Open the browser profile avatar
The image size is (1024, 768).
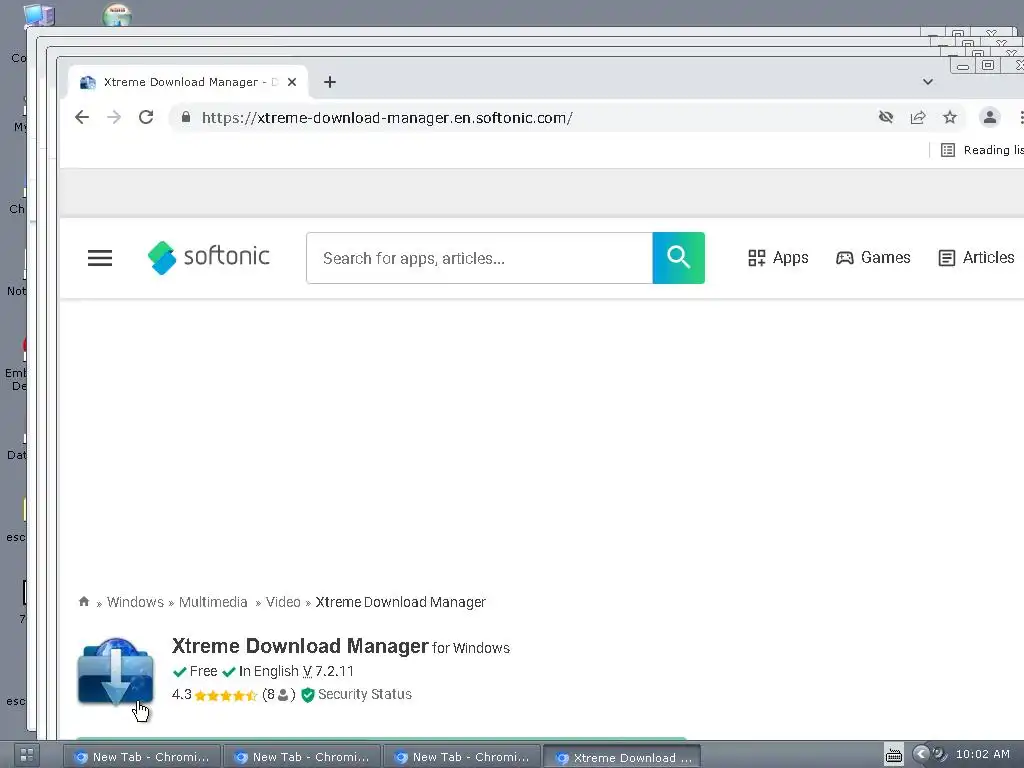[990, 118]
